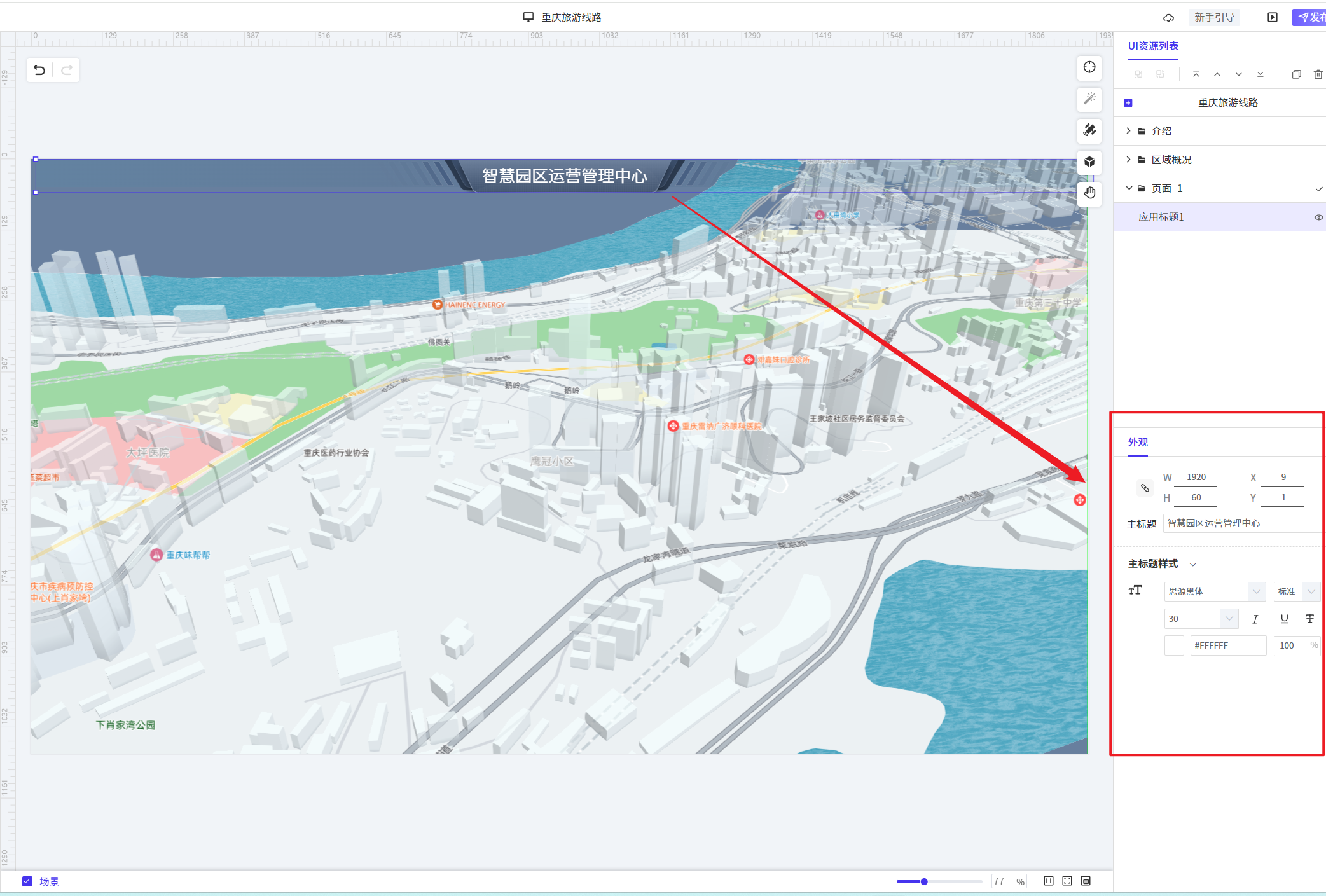1326x896 pixels.
Task: Duplicate the selected layer
Action: coord(1296,74)
